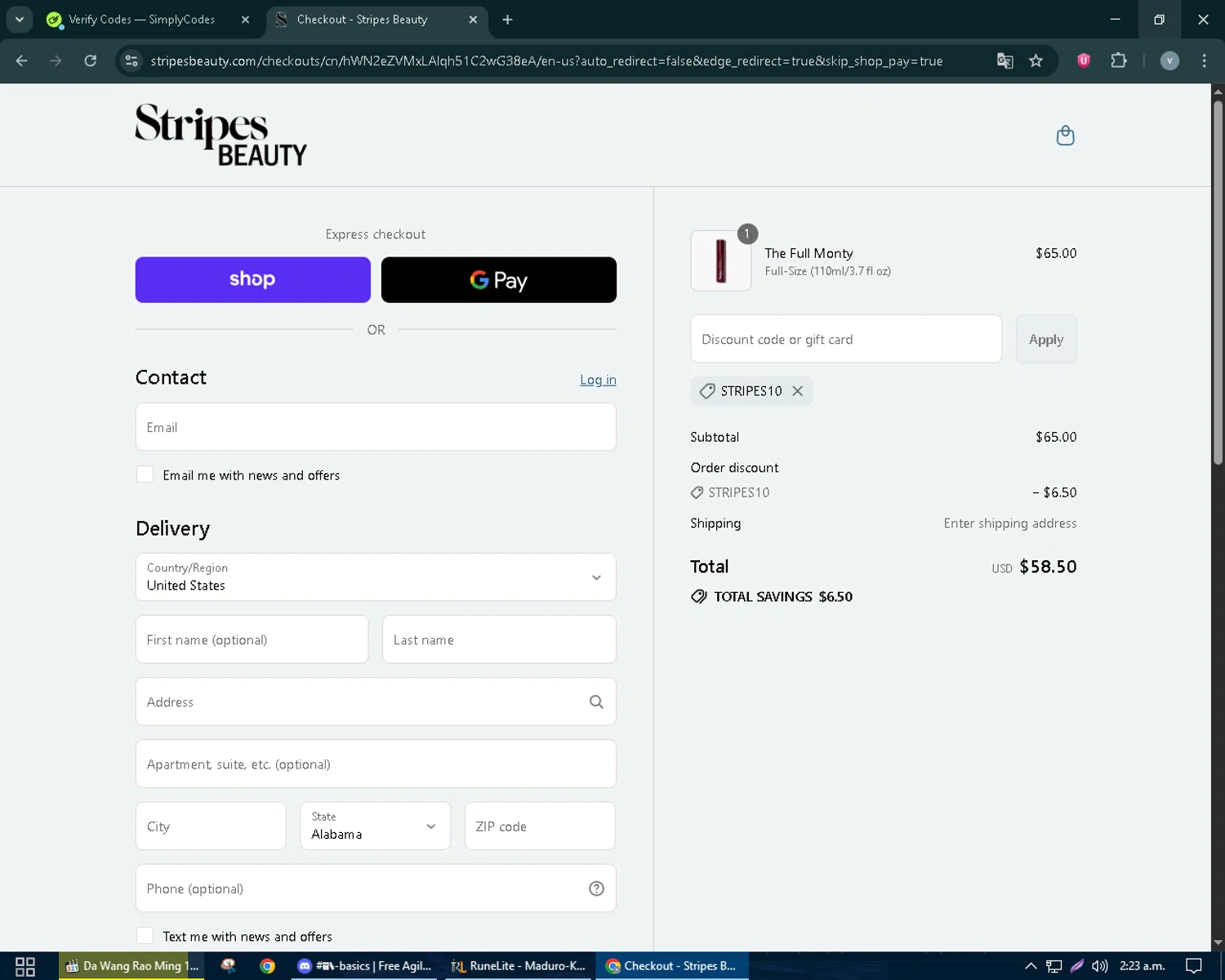The height and width of the screenshot is (980, 1225).
Task: Open the Discord basics taskbar item
Action: (x=364, y=966)
